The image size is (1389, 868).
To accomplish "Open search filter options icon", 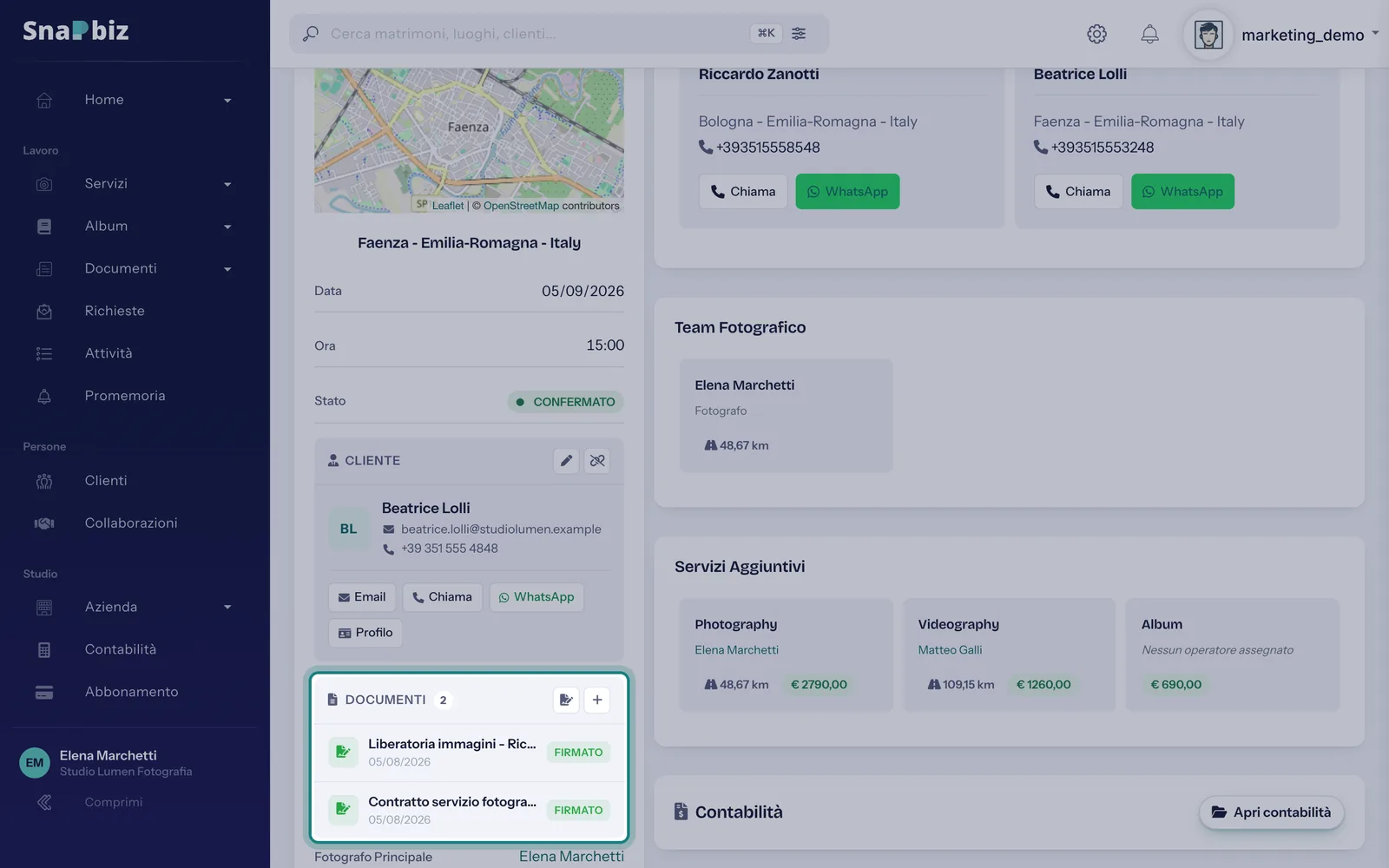I will tap(799, 34).
